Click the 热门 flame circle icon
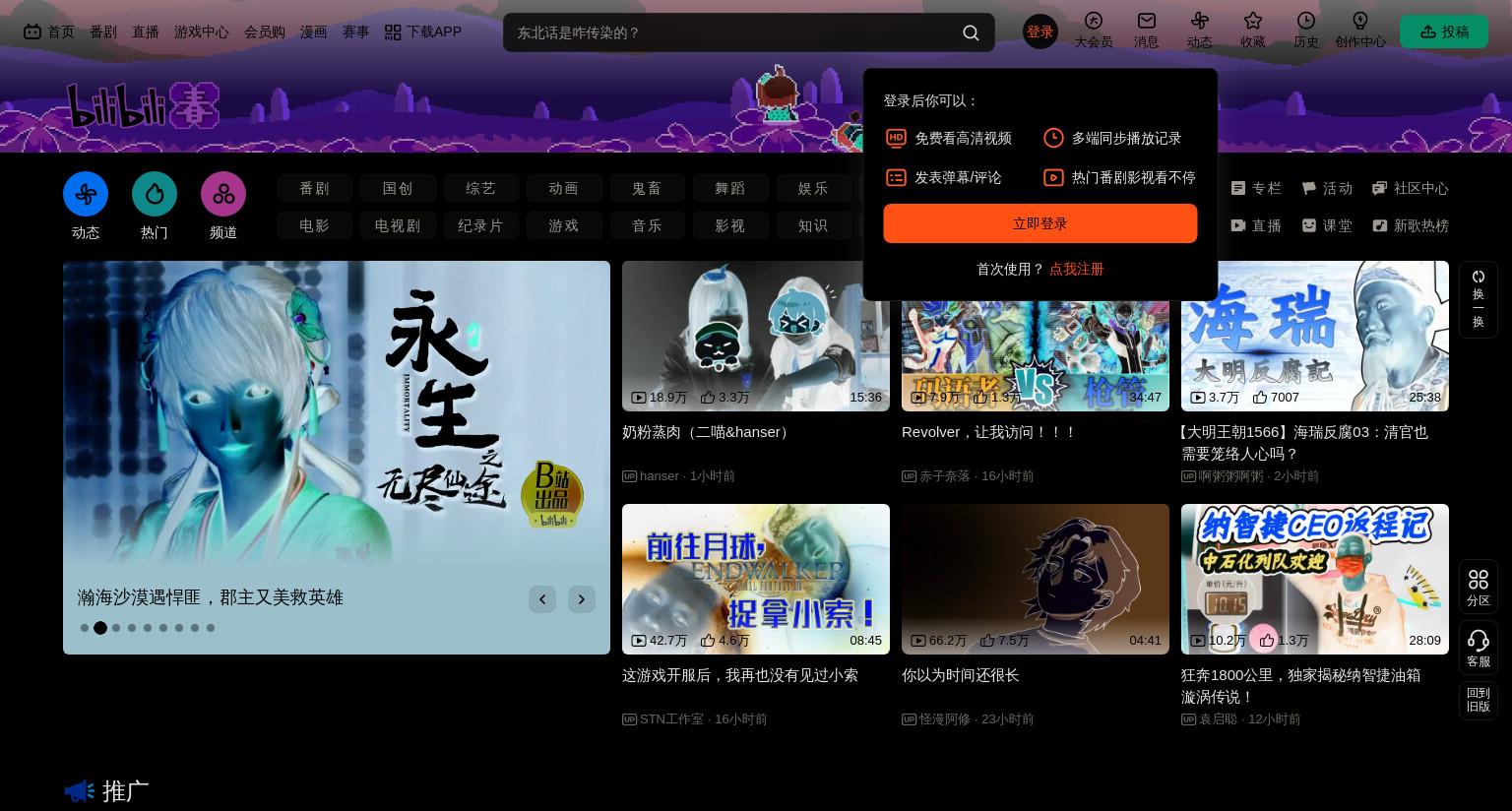This screenshot has height=811, width=1512. pos(155,194)
